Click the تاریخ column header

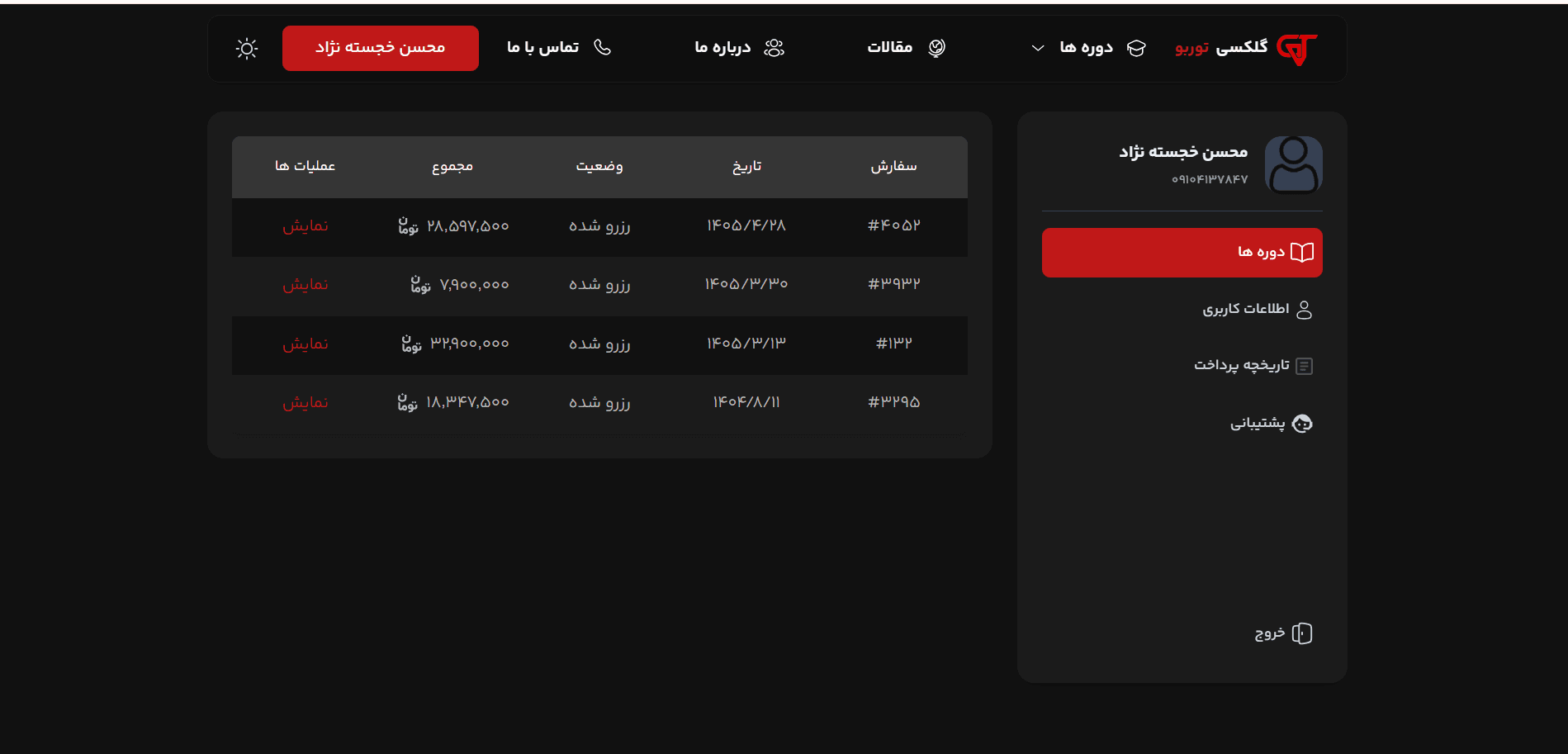click(x=746, y=167)
